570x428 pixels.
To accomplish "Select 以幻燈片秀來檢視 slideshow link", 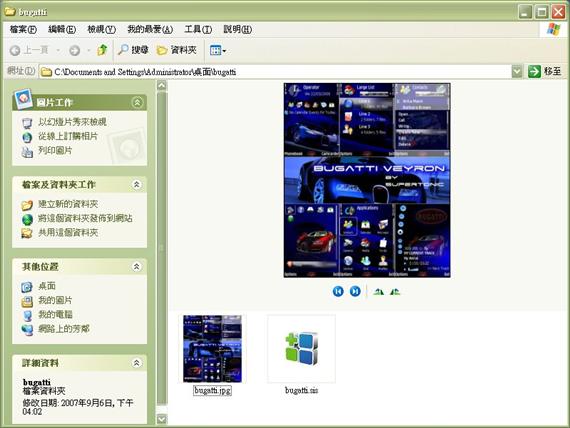I will (x=72, y=122).
